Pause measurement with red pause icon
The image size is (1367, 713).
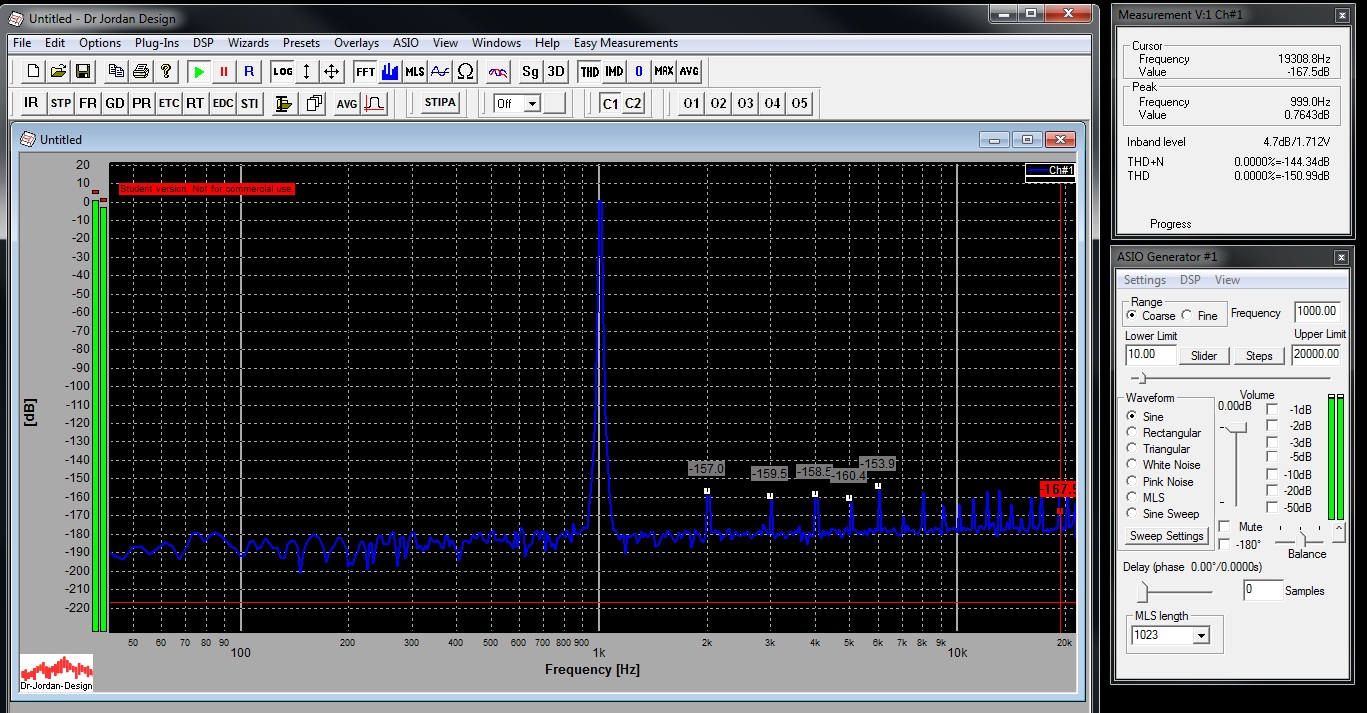coord(224,71)
